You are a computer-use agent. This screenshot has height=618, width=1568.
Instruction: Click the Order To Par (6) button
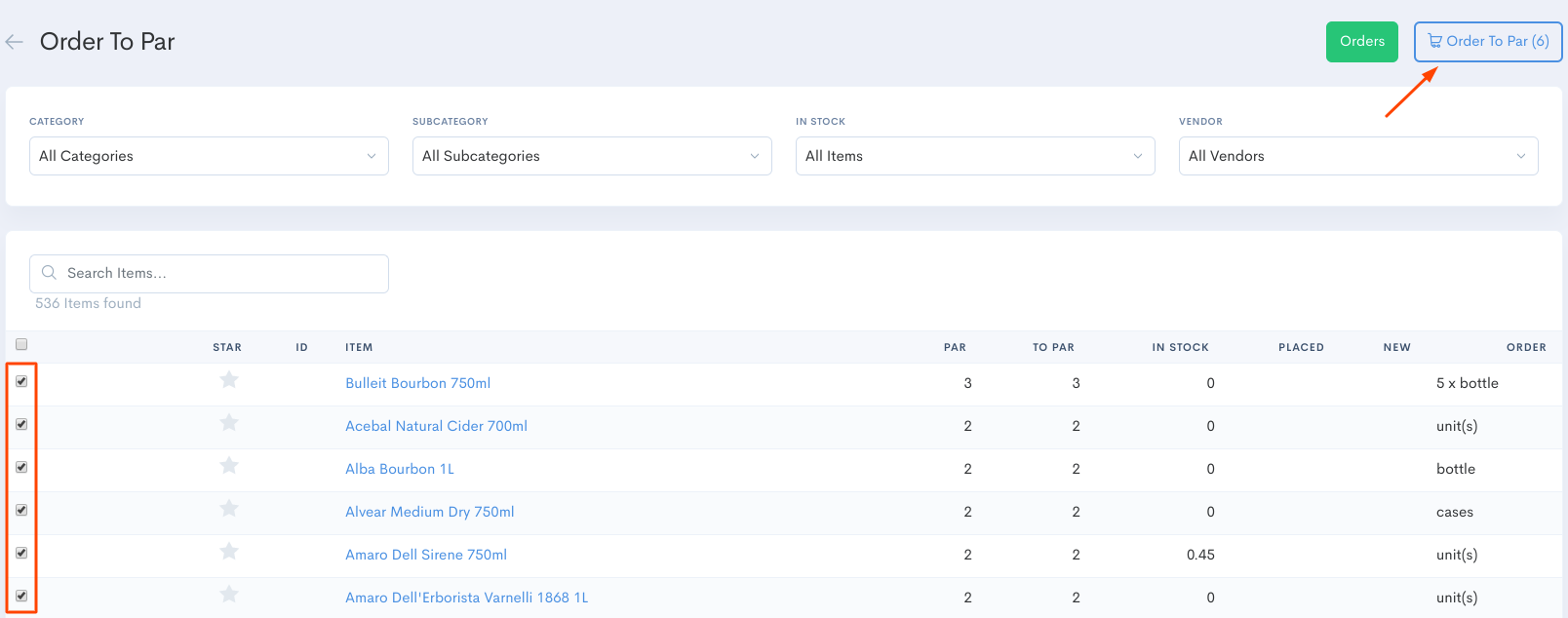(x=1488, y=42)
